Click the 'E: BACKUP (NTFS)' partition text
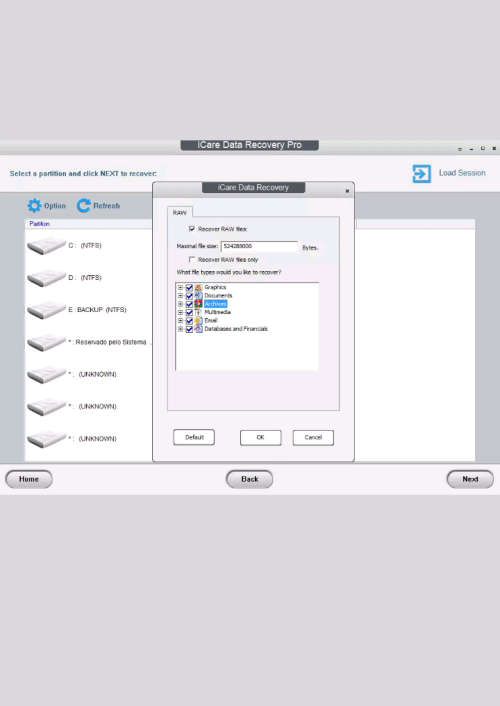This screenshot has height=706, width=500. click(x=97, y=310)
